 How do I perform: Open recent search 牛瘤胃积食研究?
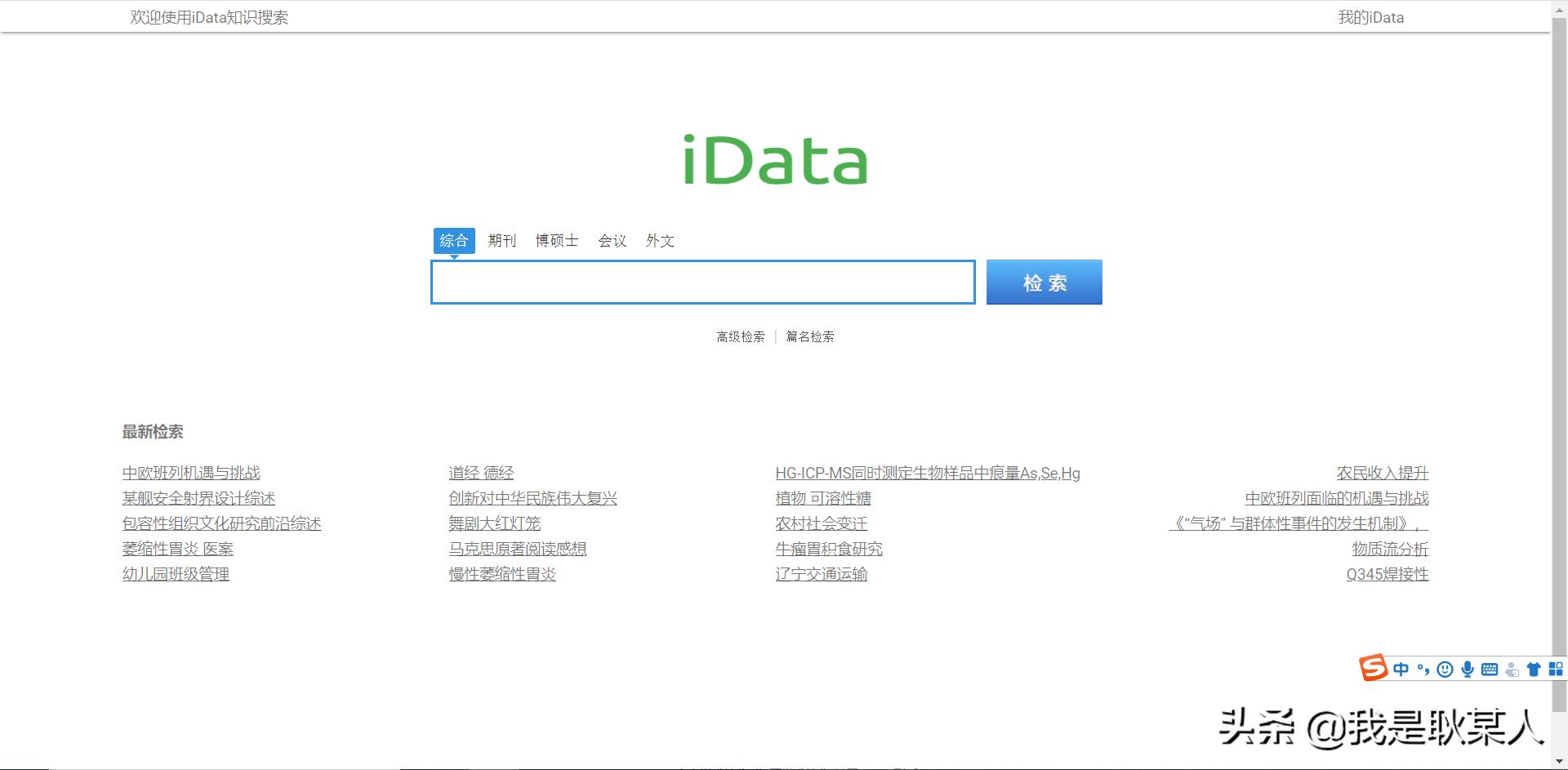pyautogui.click(x=829, y=549)
